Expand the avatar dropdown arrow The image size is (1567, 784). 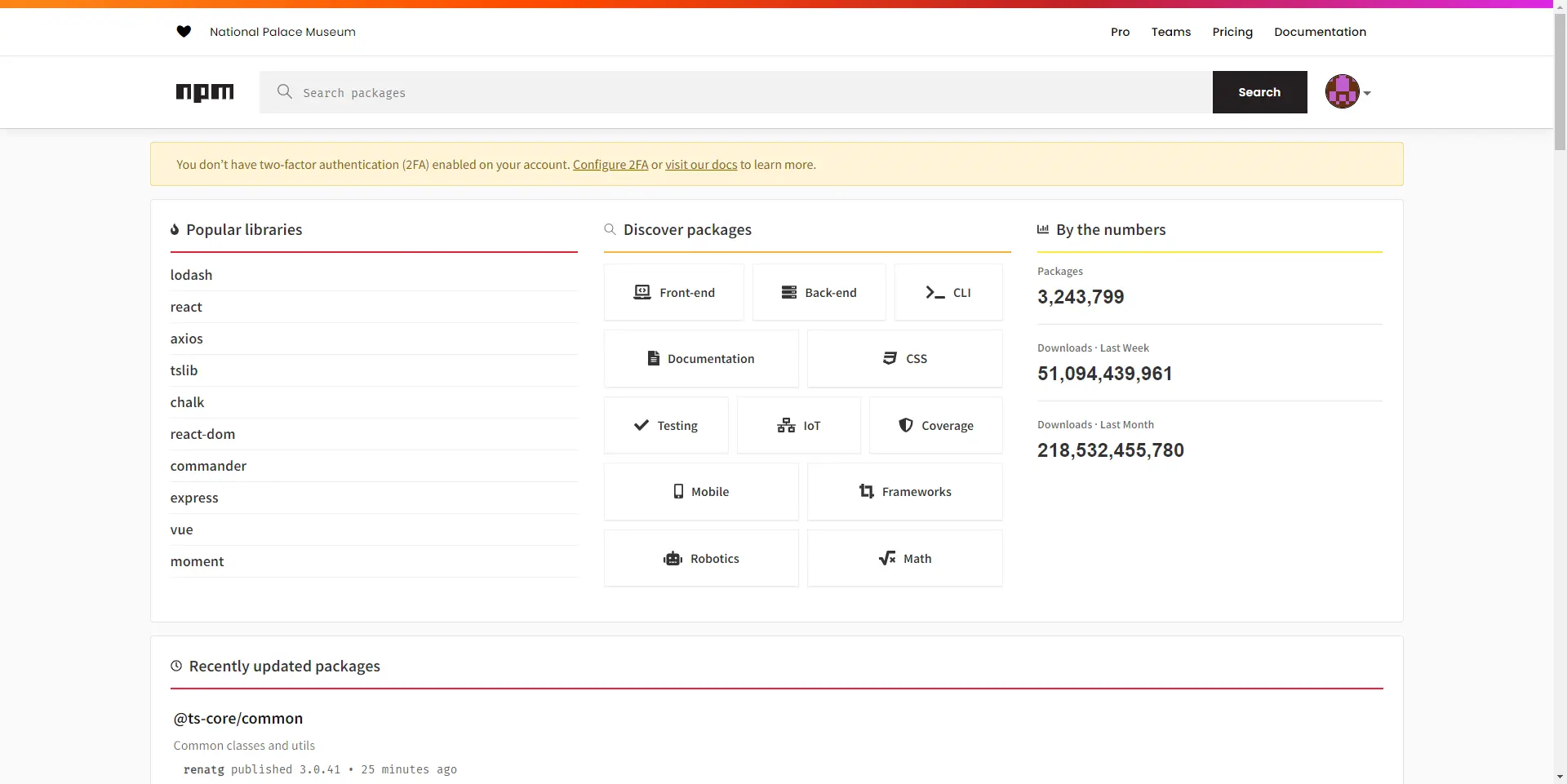pyautogui.click(x=1367, y=93)
